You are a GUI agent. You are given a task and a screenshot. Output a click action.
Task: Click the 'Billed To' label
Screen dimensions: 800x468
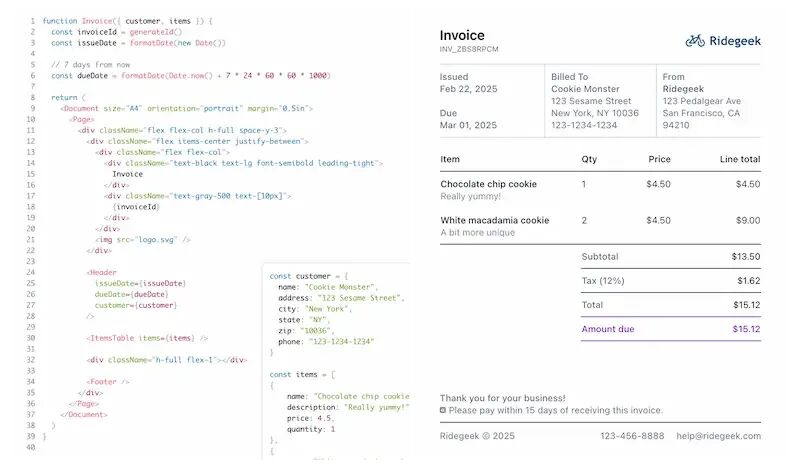point(569,77)
